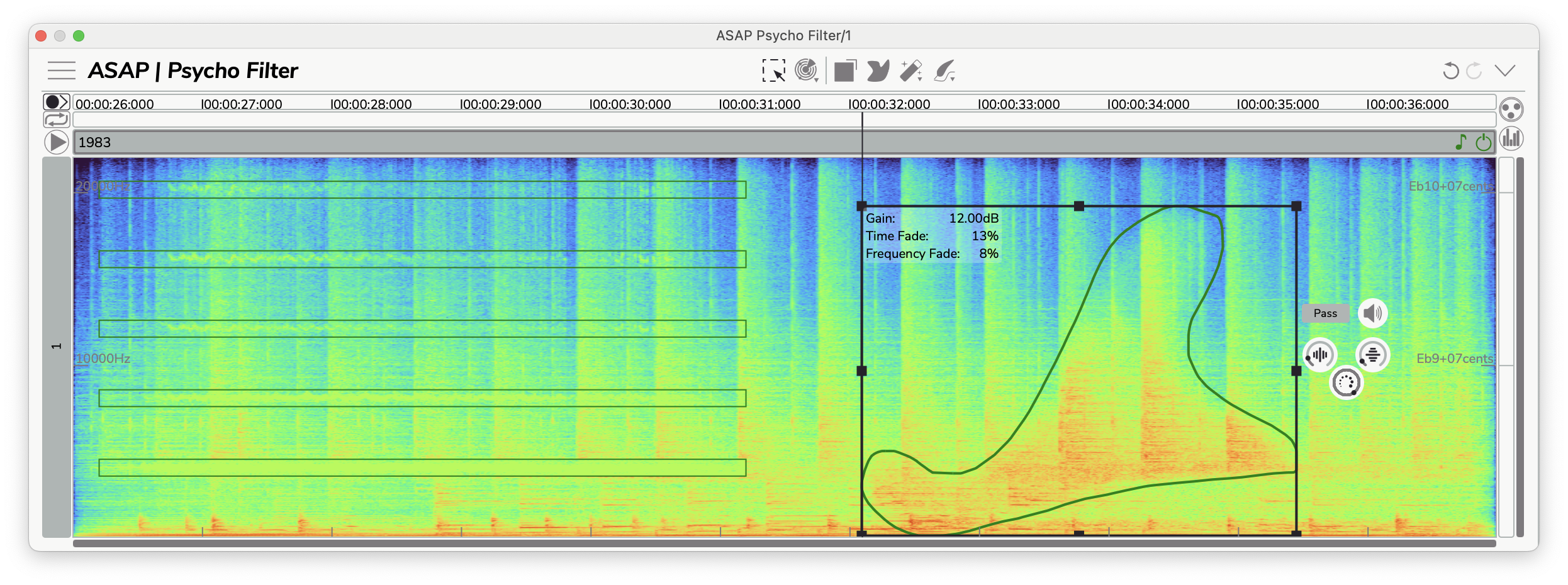Select the rectangular selection pointer tool

[773, 70]
